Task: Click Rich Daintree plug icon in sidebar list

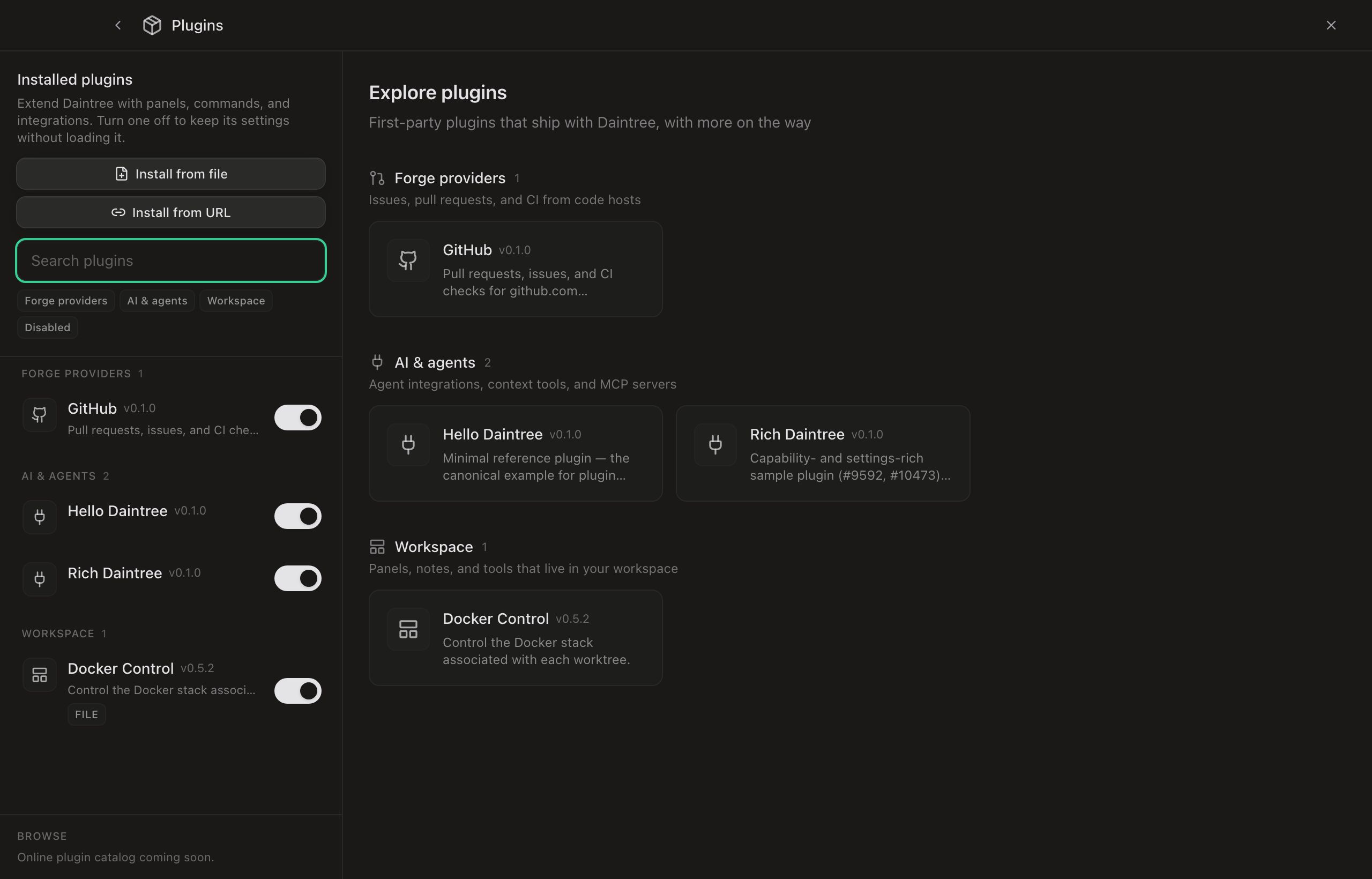Action: point(39,579)
